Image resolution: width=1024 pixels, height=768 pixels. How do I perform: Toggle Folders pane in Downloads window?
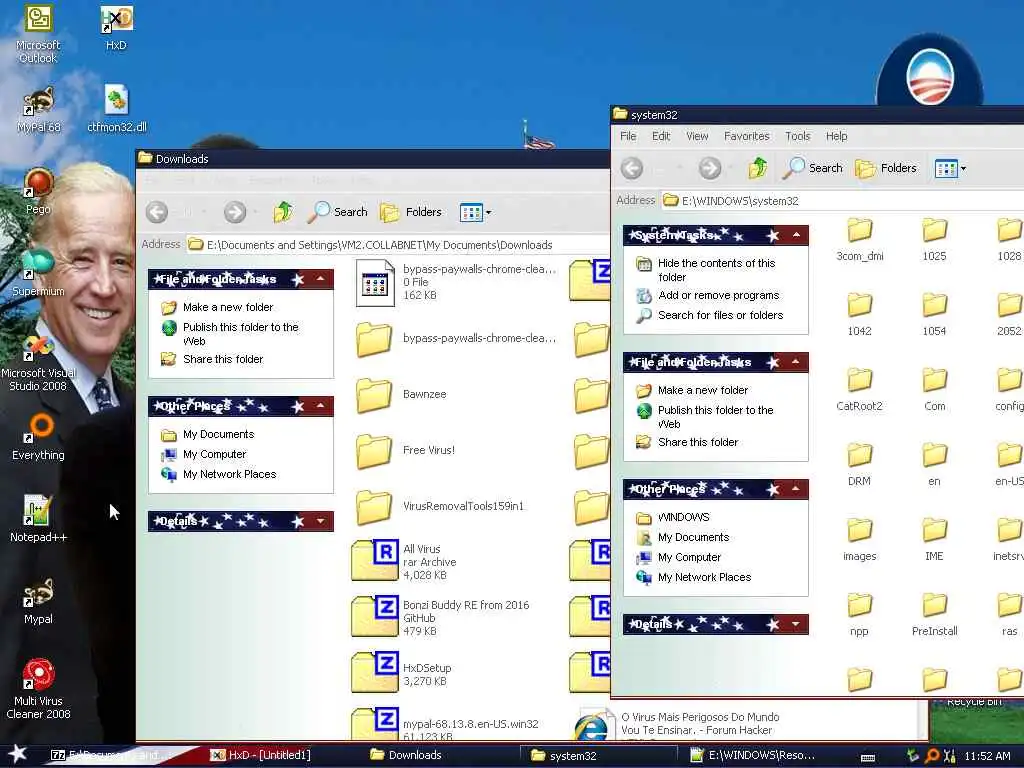tap(411, 212)
